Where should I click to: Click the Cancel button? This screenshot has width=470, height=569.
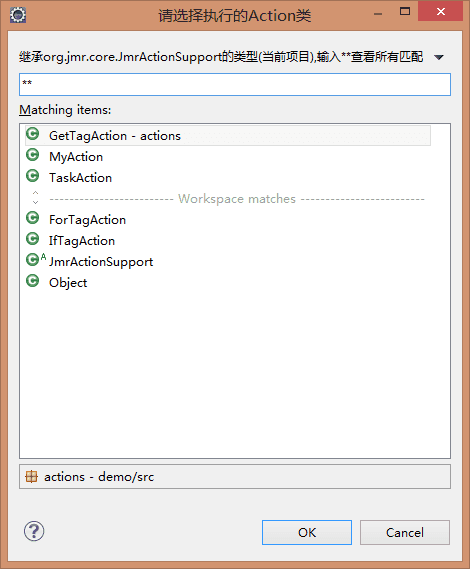point(405,532)
